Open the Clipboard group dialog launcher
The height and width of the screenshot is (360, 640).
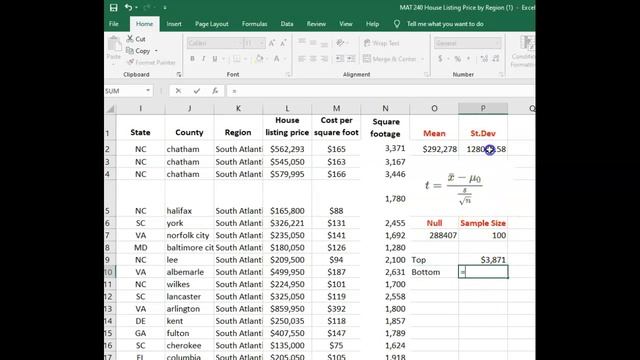(x=179, y=75)
